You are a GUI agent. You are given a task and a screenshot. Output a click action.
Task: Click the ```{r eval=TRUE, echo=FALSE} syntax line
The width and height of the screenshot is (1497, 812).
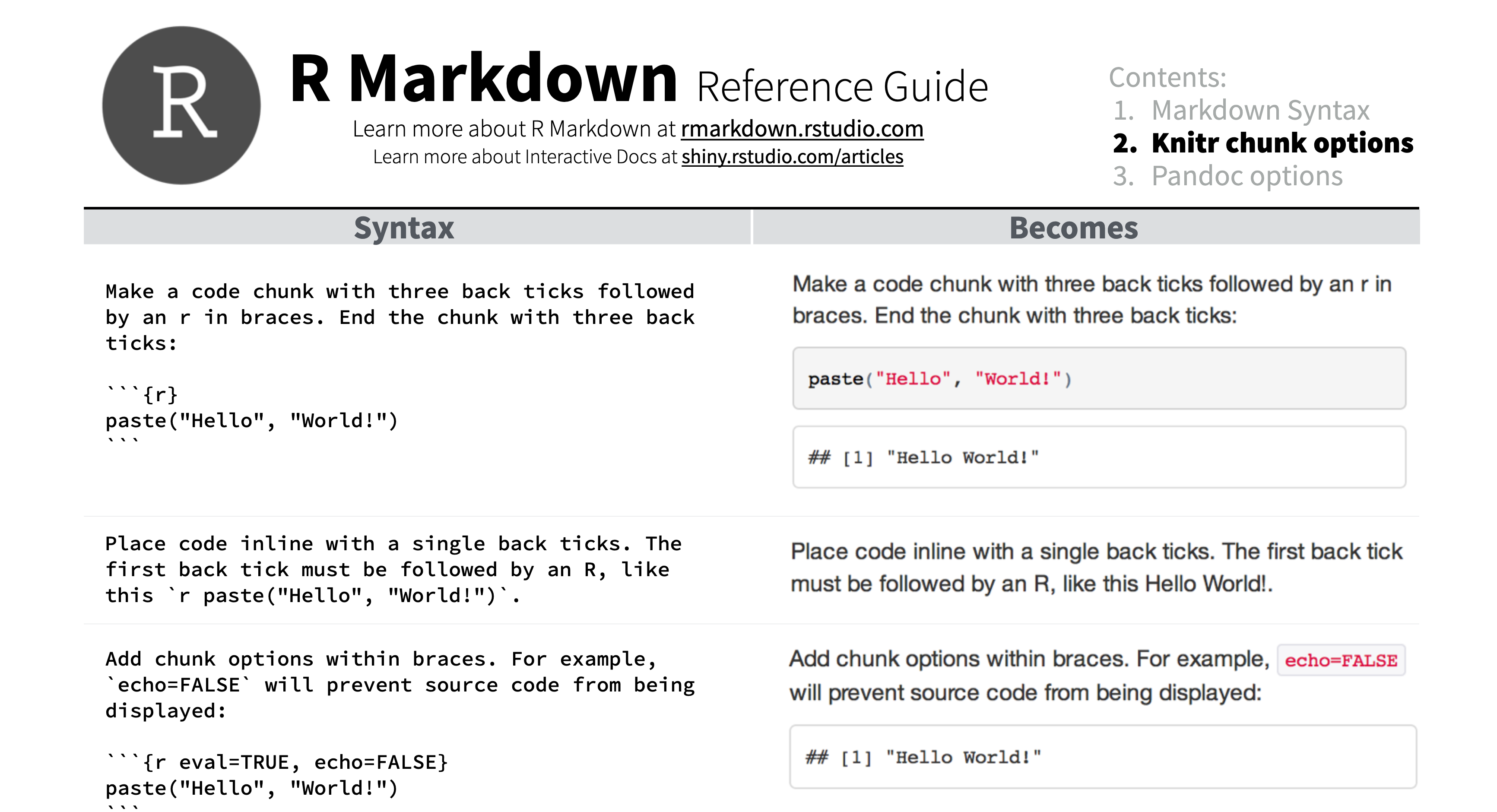tap(277, 761)
